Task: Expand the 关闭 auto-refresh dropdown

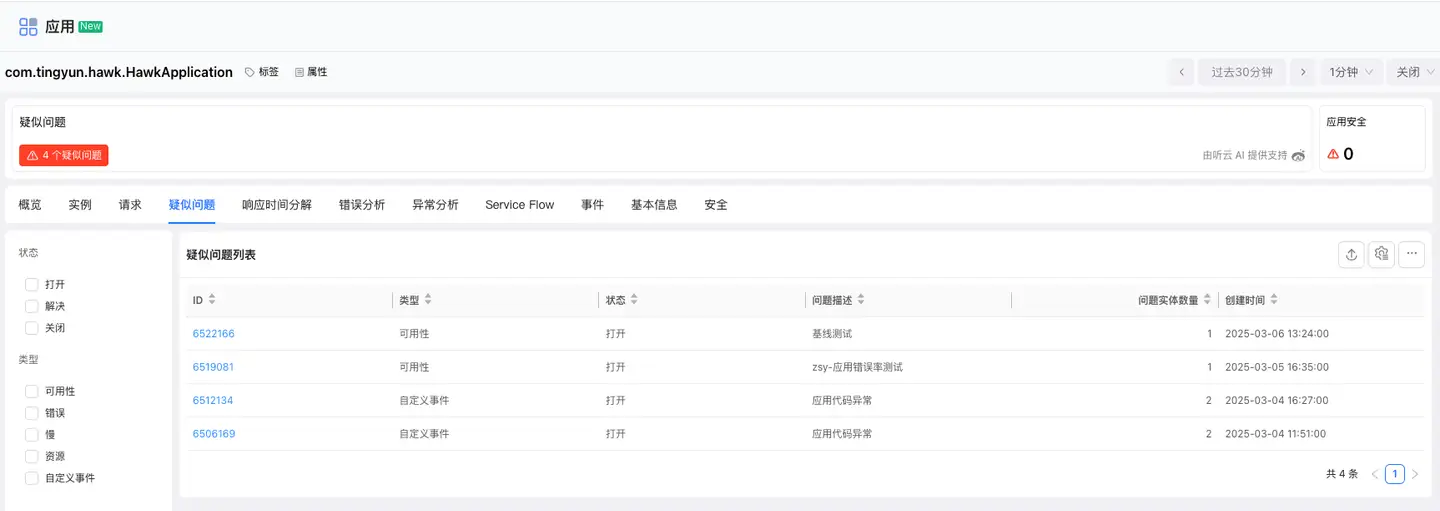Action: pos(1414,72)
